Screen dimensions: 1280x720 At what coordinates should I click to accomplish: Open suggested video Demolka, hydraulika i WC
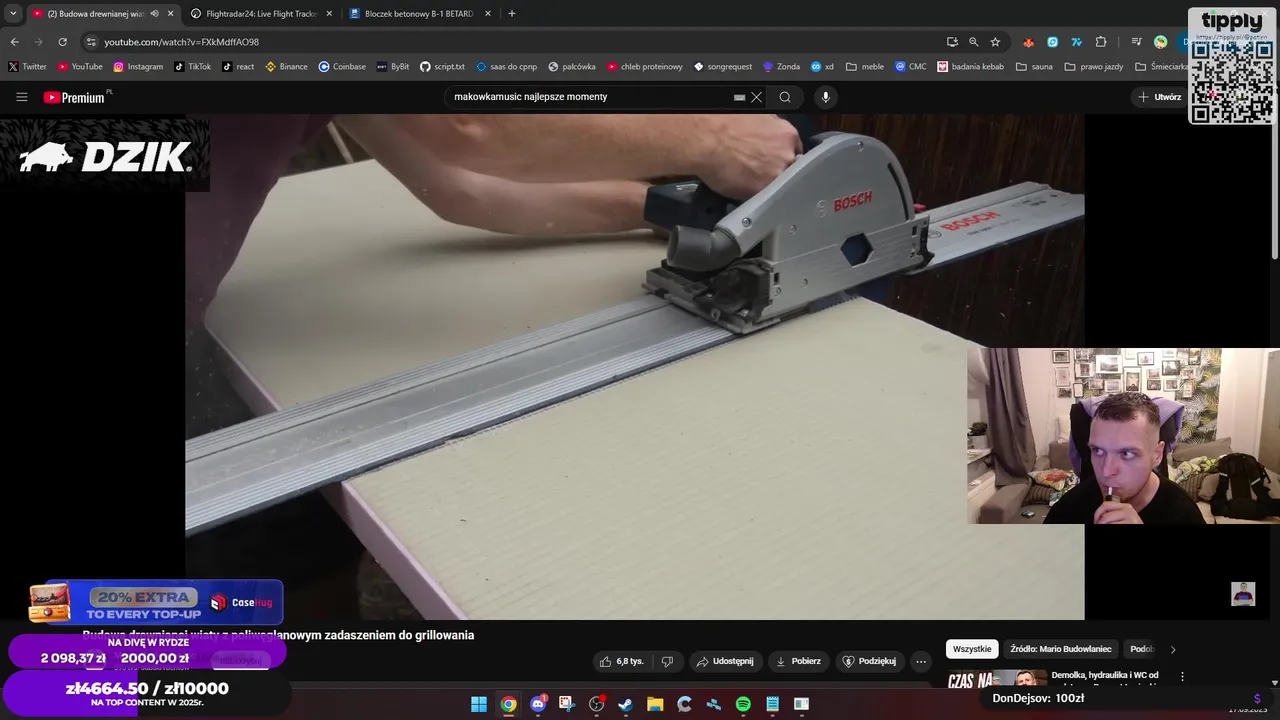(x=1105, y=677)
